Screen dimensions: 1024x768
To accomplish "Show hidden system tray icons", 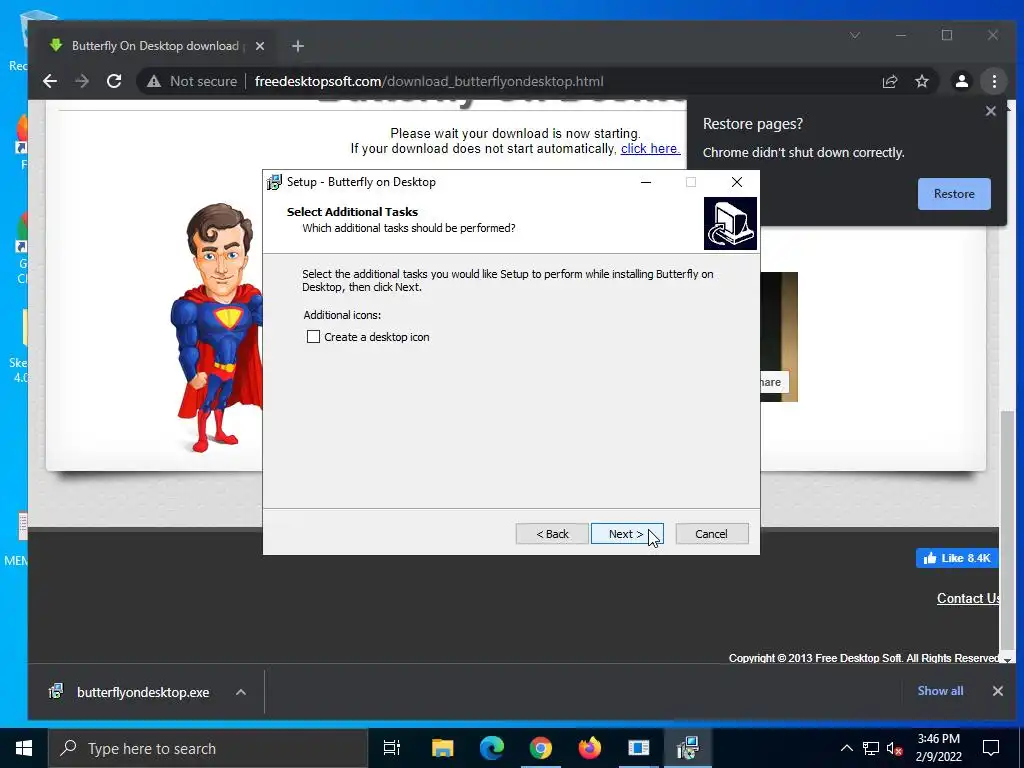I will pos(846,748).
